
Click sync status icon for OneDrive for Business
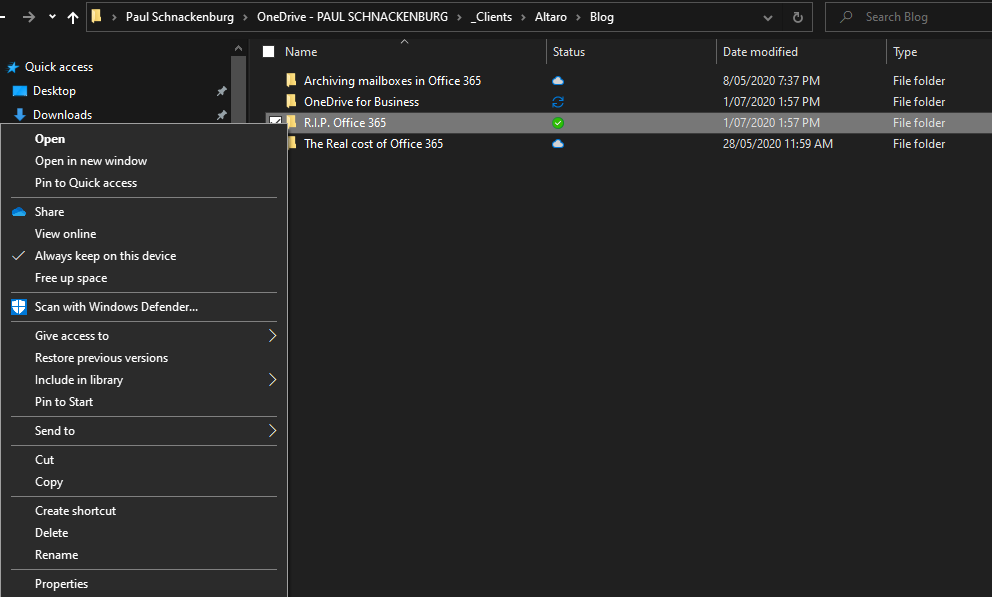click(x=558, y=102)
